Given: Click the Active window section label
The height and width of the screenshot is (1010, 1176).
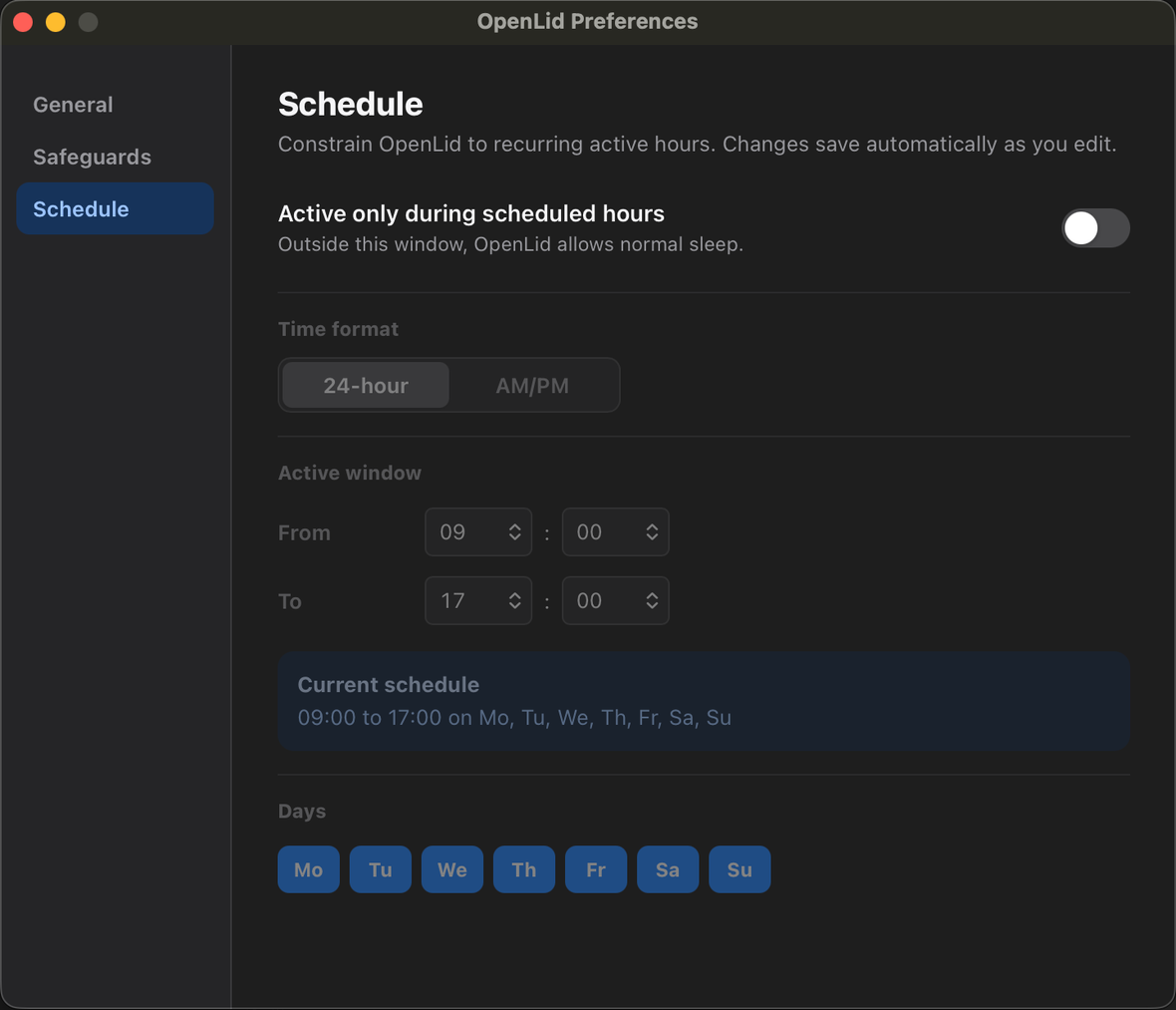Looking at the screenshot, I should click(x=350, y=473).
